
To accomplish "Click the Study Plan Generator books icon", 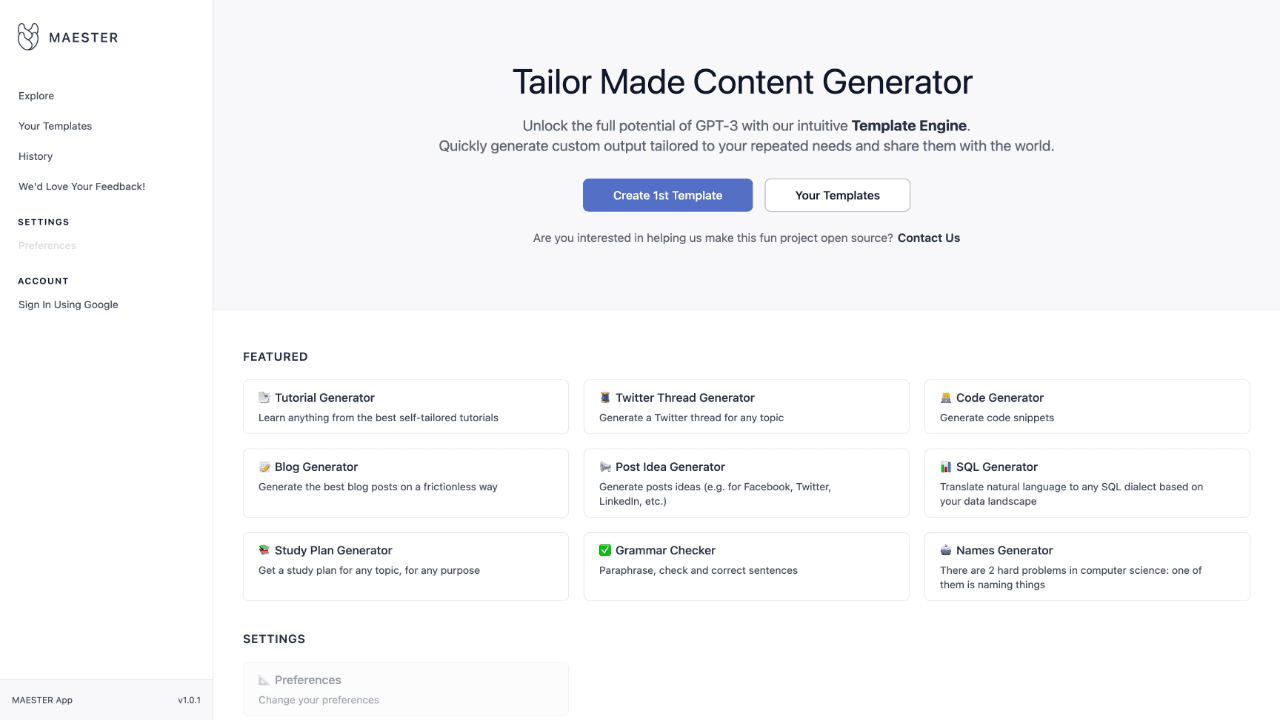I will [x=264, y=550].
